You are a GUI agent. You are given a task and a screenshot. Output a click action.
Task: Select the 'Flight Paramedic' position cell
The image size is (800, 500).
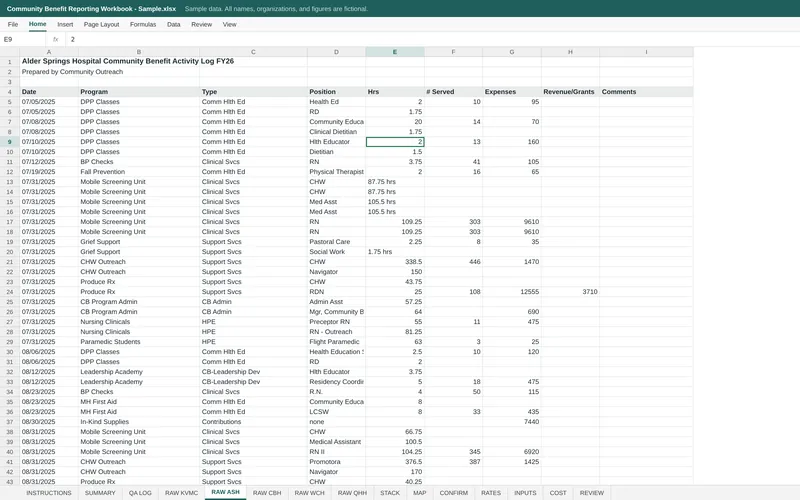tap(336, 342)
